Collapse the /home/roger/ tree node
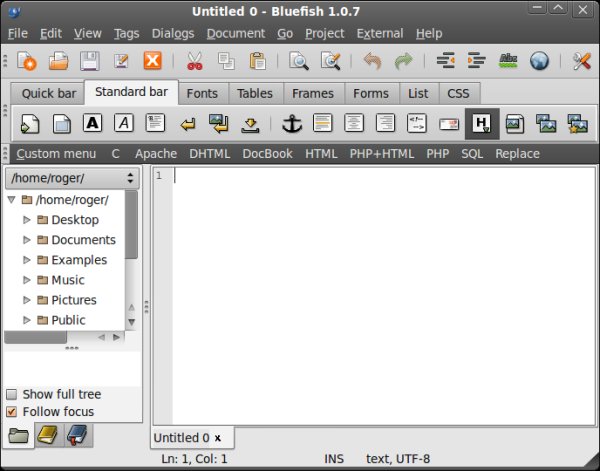Viewport: 600px width, 471px height. coord(11,199)
